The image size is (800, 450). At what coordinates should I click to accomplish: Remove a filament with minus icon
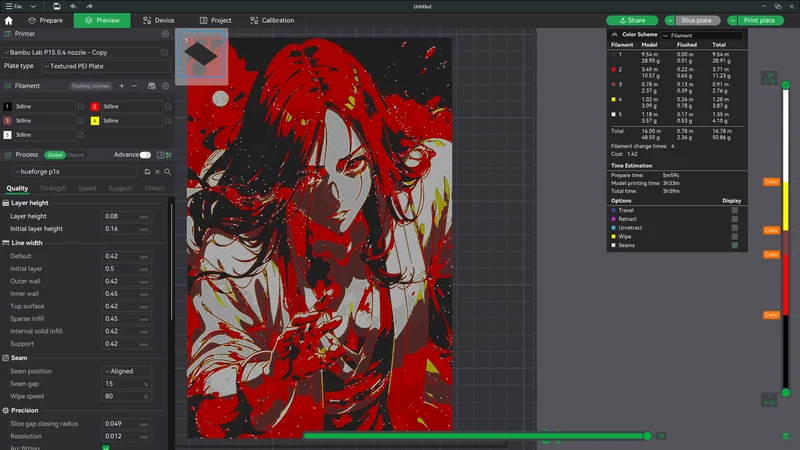135,86
